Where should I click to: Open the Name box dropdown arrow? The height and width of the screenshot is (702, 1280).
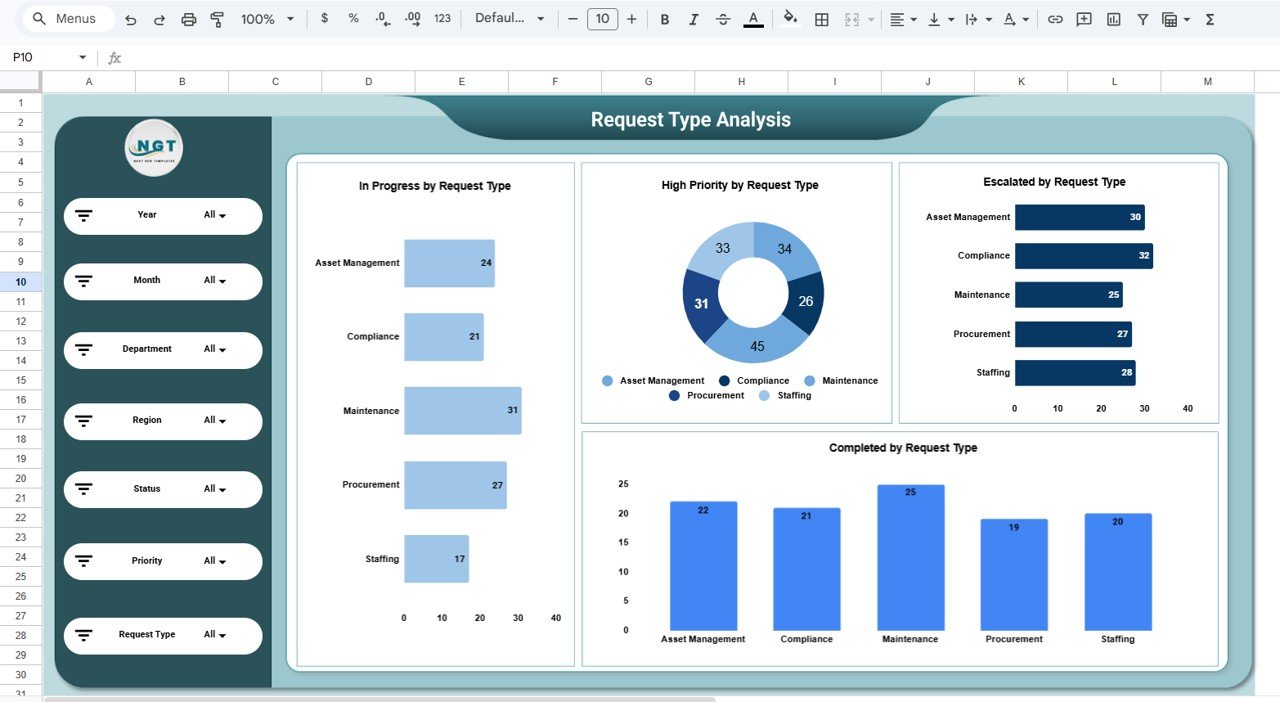(x=82, y=58)
